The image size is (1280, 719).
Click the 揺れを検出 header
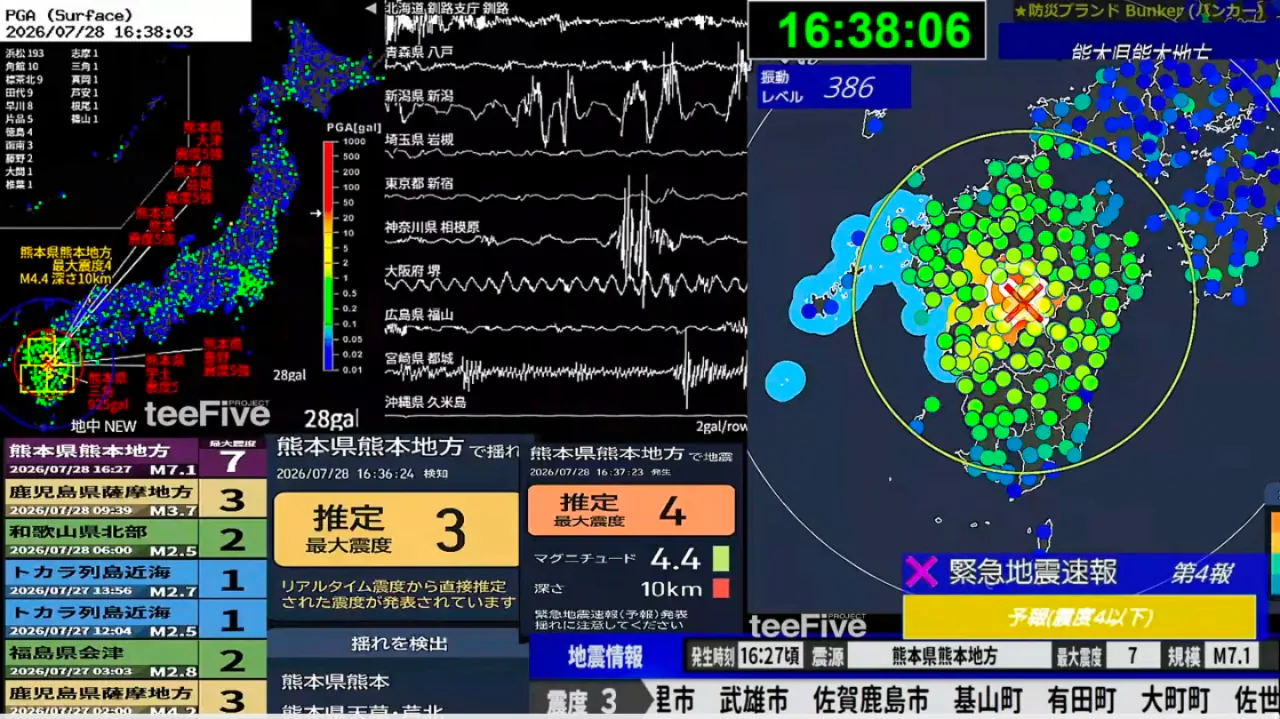click(399, 643)
